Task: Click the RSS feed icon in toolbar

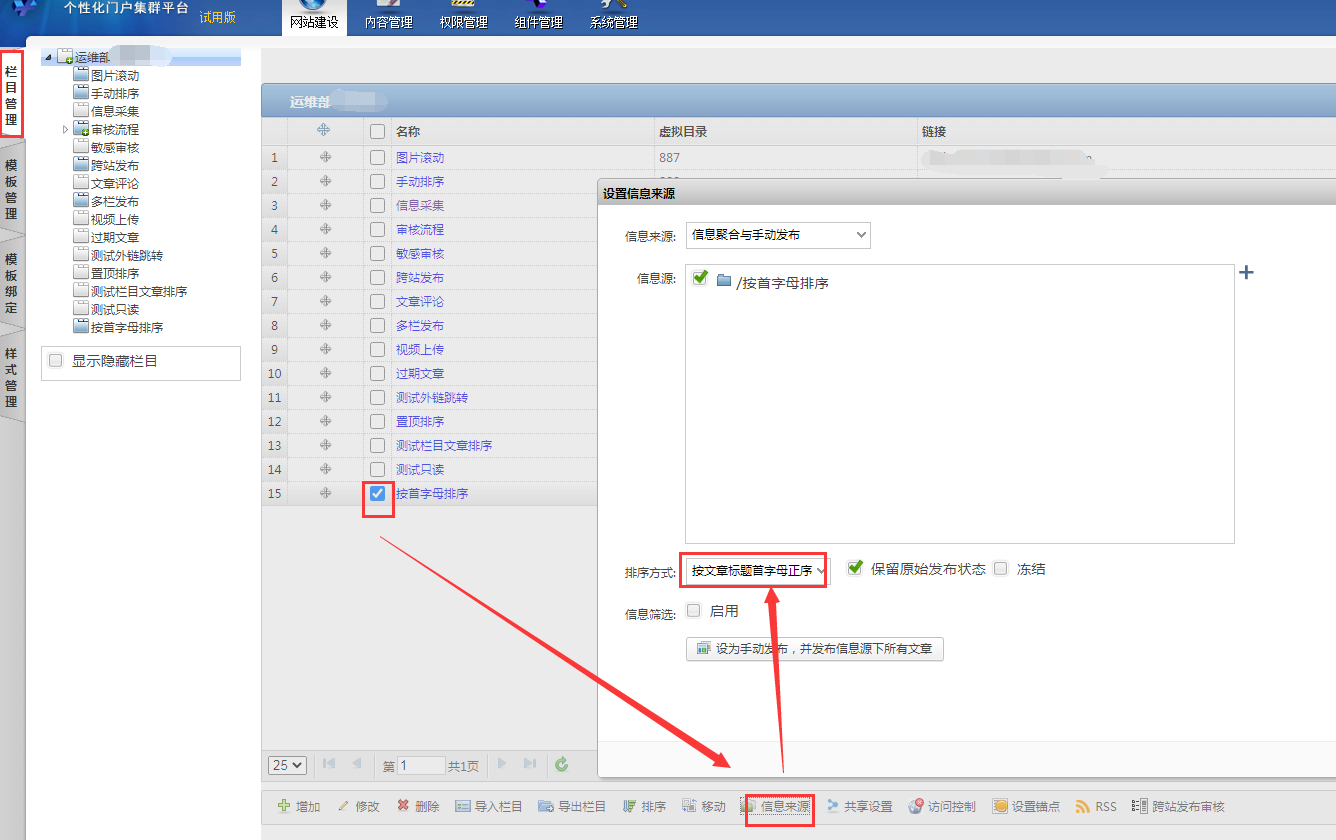Action: [x=1083, y=806]
